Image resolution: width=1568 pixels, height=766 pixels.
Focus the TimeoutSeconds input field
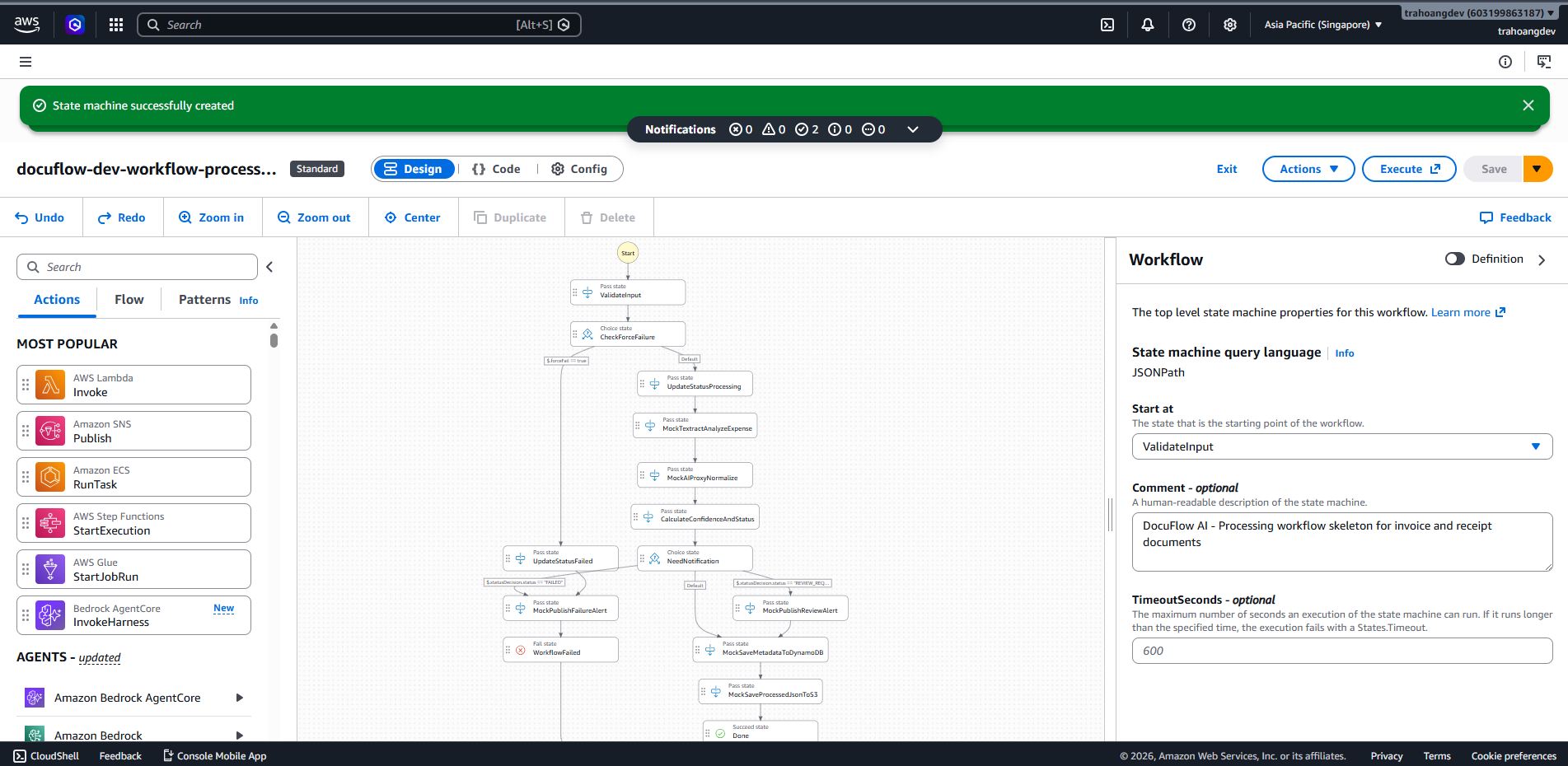[x=1342, y=651]
